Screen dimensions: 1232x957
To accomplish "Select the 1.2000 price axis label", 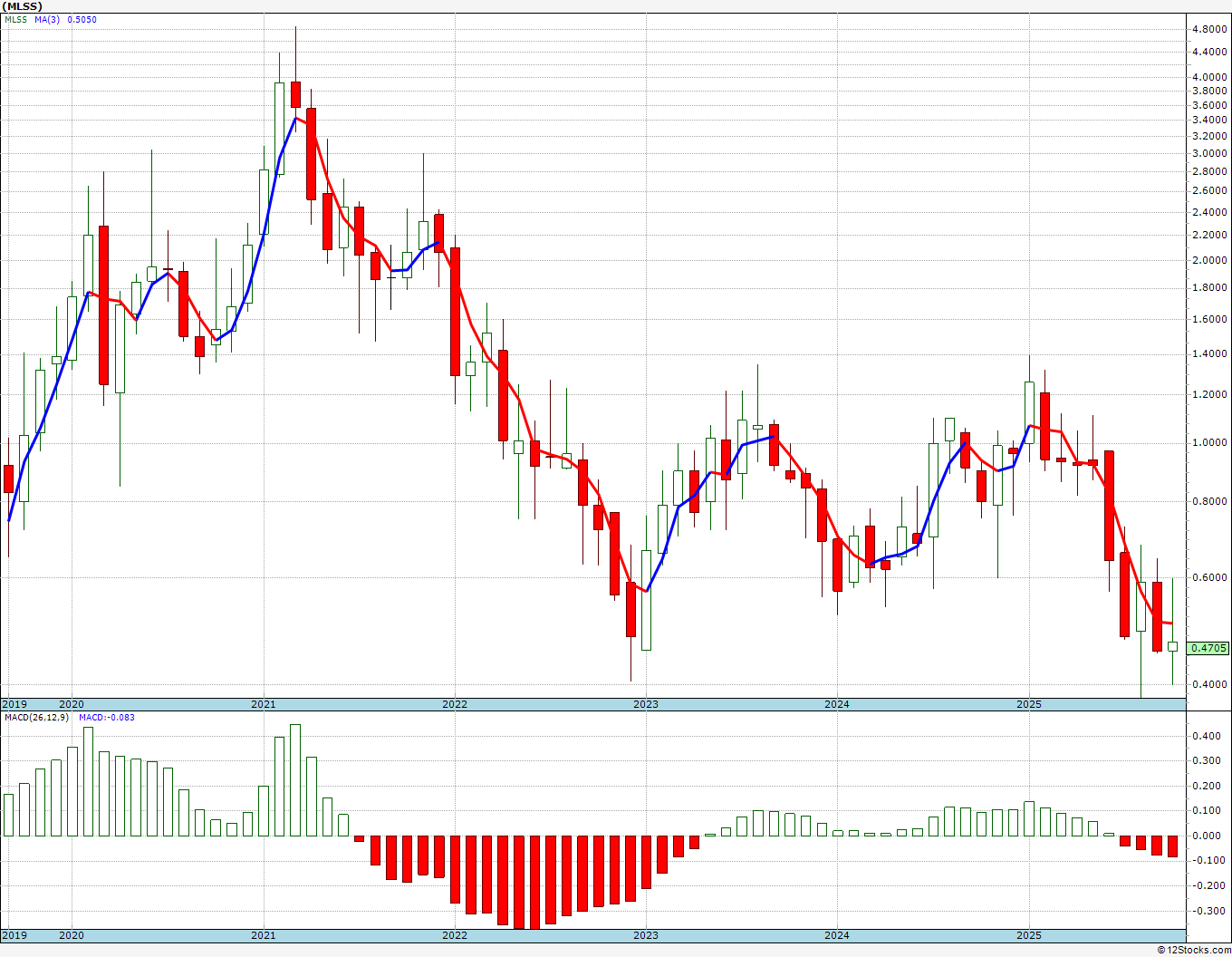I will [x=1209, y=395].
